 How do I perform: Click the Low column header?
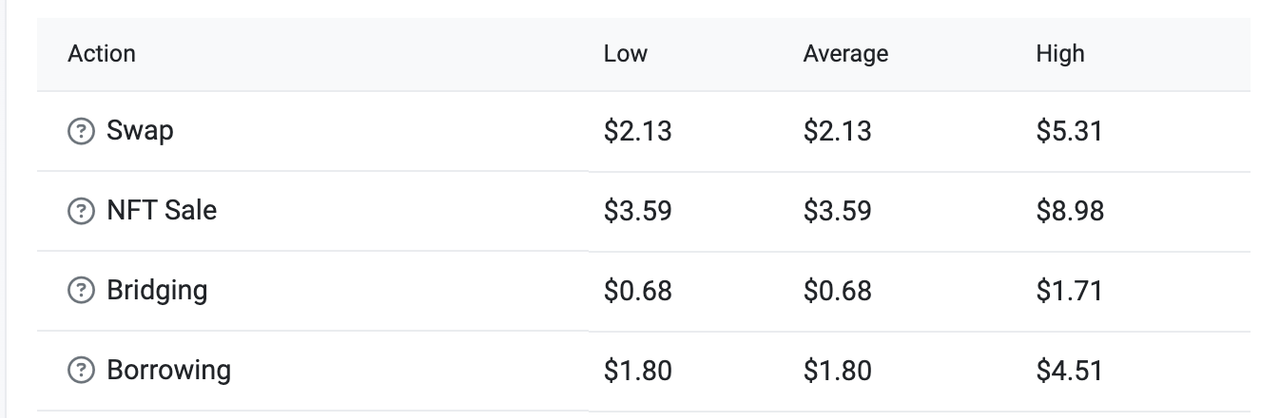625,54
